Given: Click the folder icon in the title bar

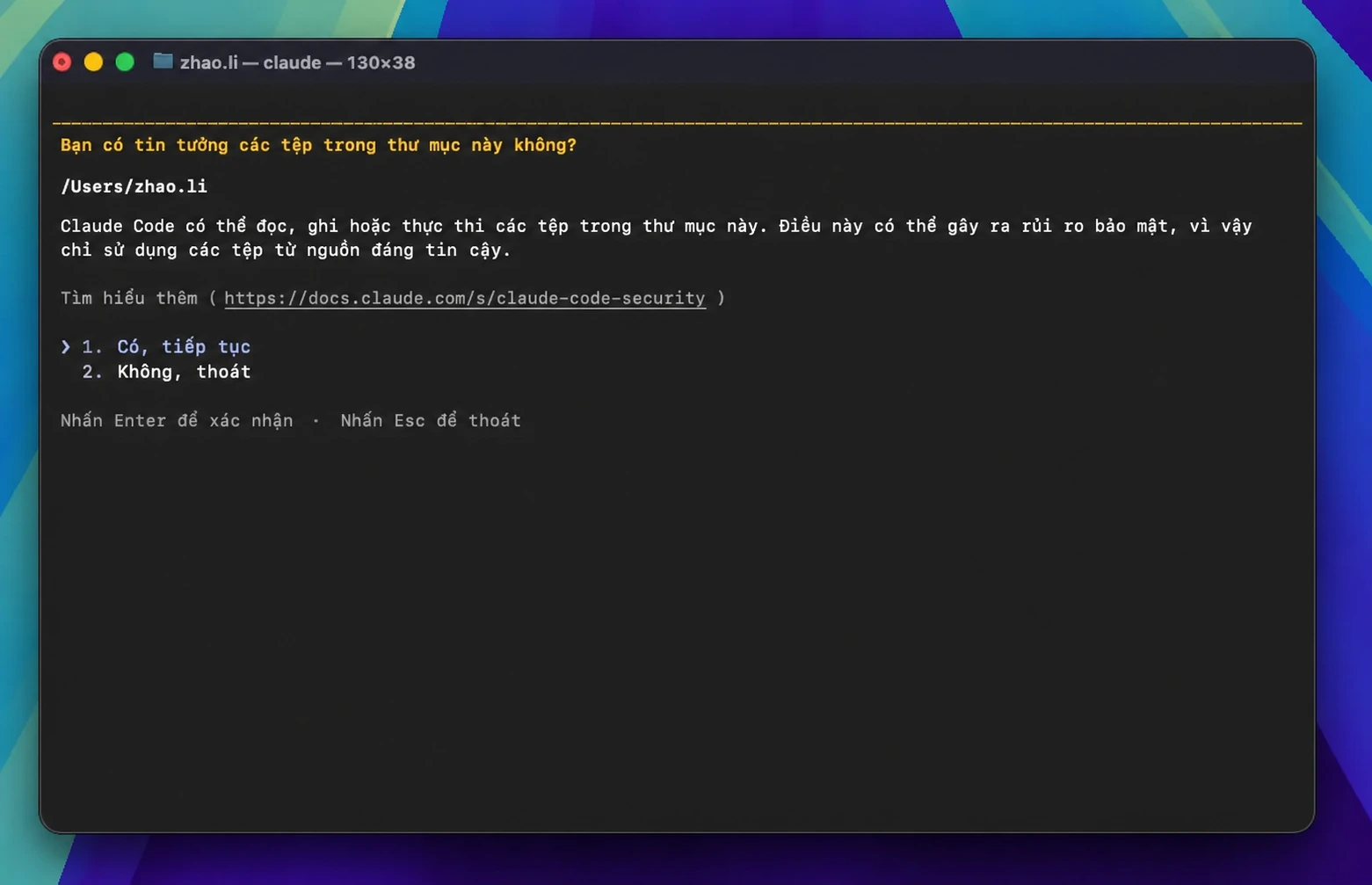Looking at the screenshot, I should (163, 62).
